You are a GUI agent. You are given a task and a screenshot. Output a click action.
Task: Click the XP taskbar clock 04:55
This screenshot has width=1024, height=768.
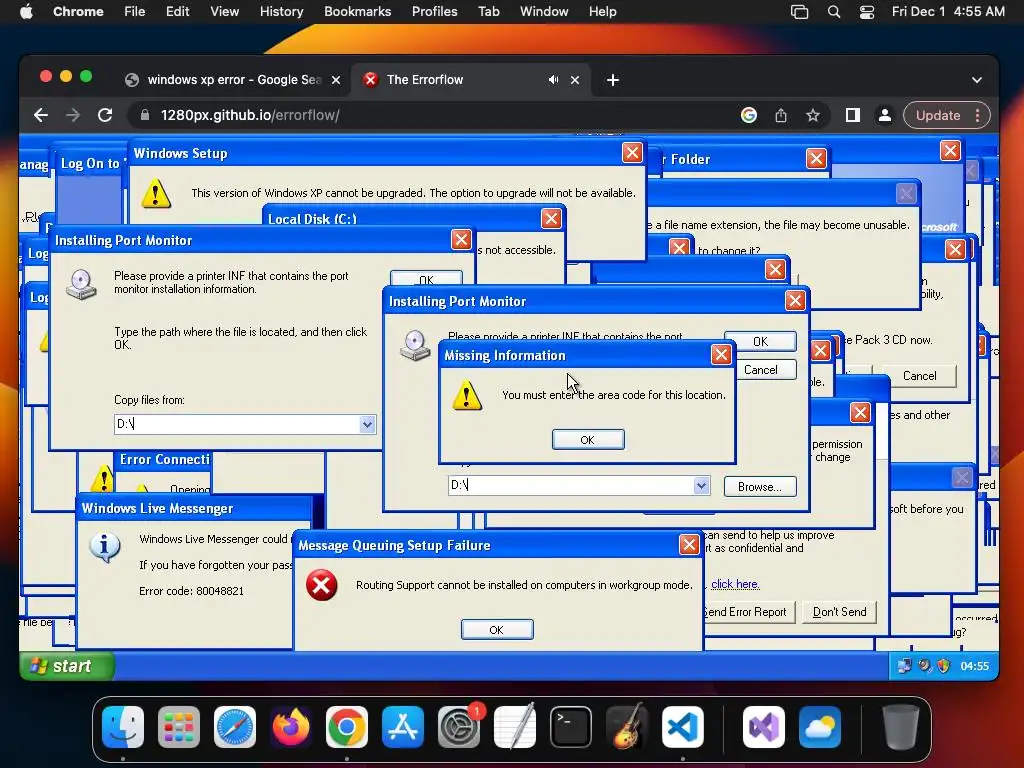click(974, 666)
